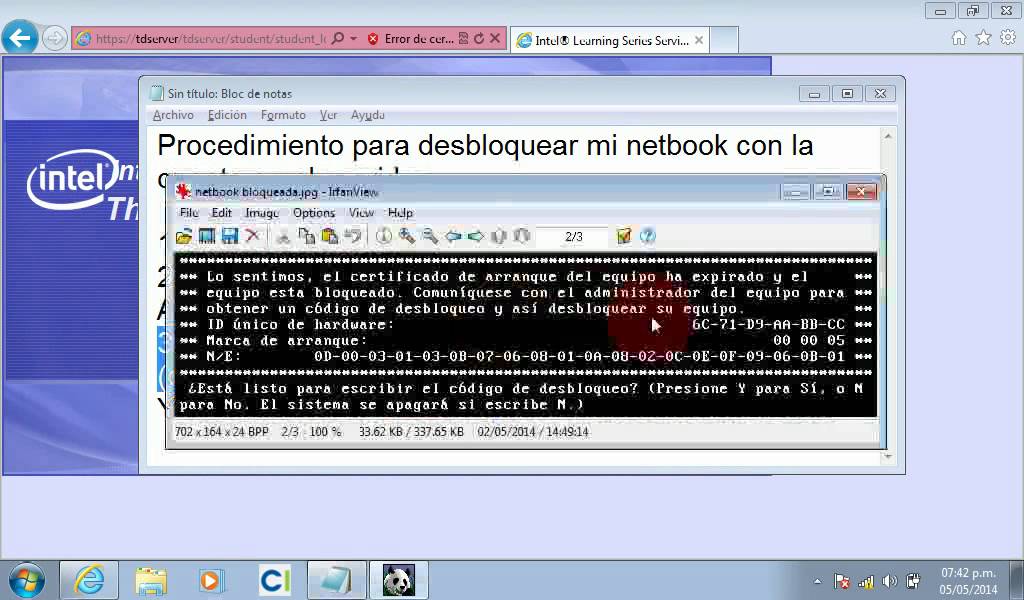The width and height of the screenshot is (1024, 600).
Task: Open IrfanView settings properties icon
Action: (x=624, y=236)
